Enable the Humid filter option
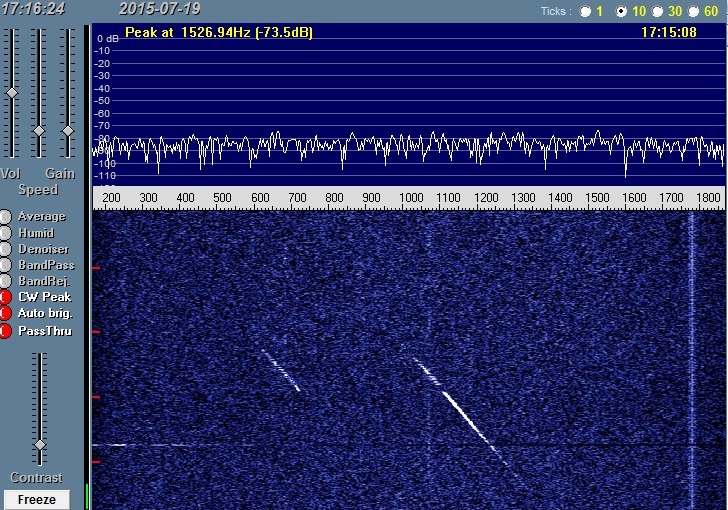728x510 pixels. tap(6, 232)
